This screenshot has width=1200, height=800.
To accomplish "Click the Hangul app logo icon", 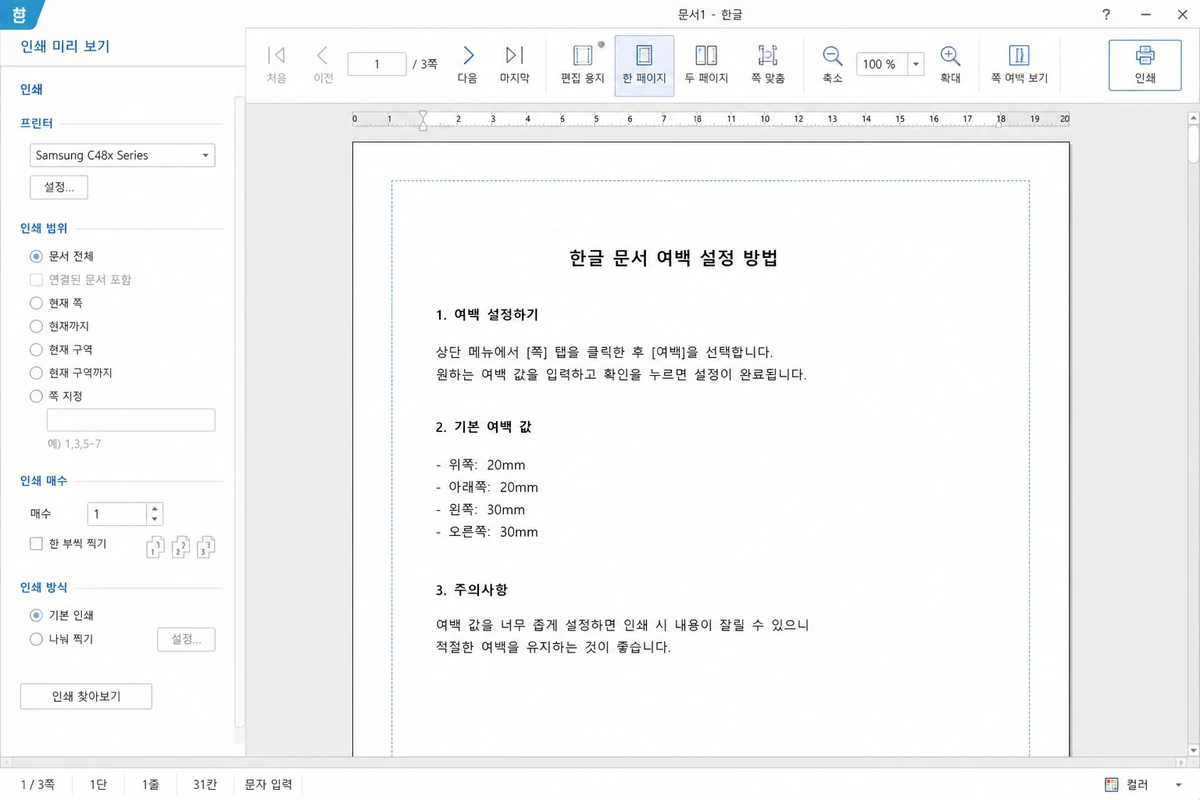I will 18,15.
